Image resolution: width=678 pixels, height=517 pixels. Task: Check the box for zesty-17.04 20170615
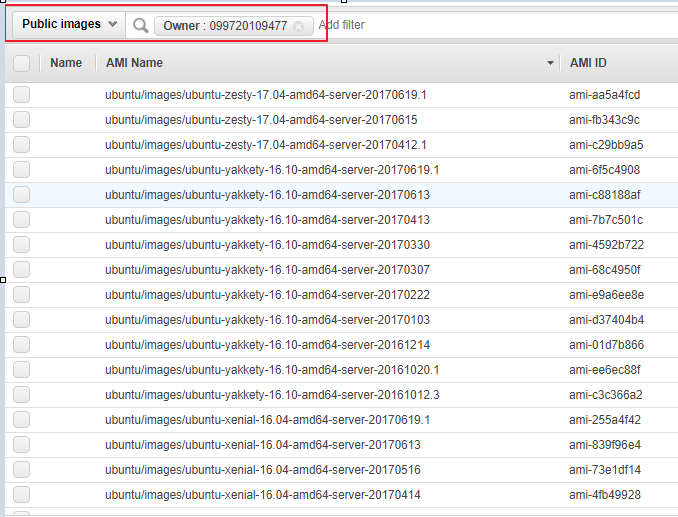tap(21, 120)
